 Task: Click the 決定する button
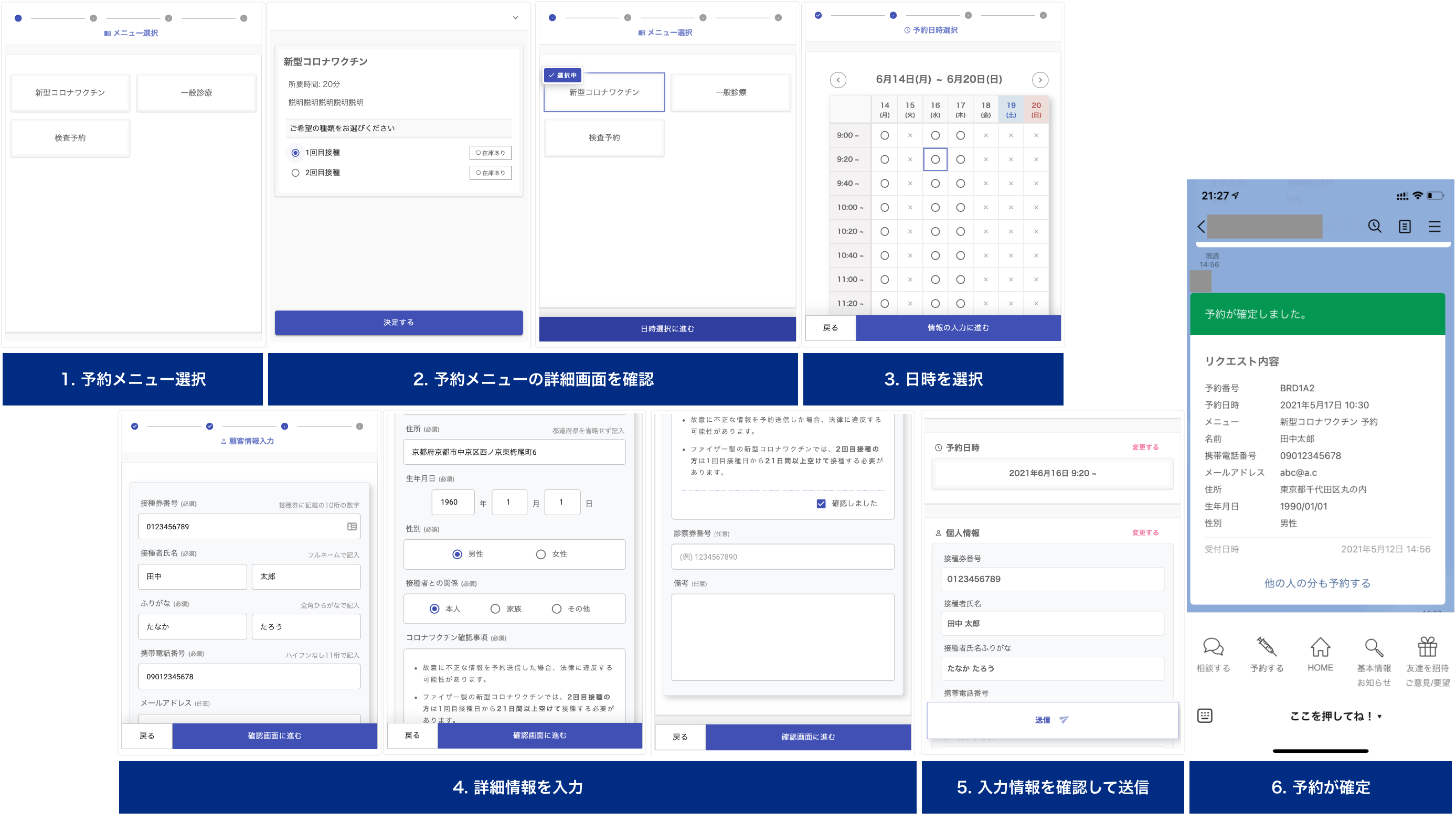398,322
